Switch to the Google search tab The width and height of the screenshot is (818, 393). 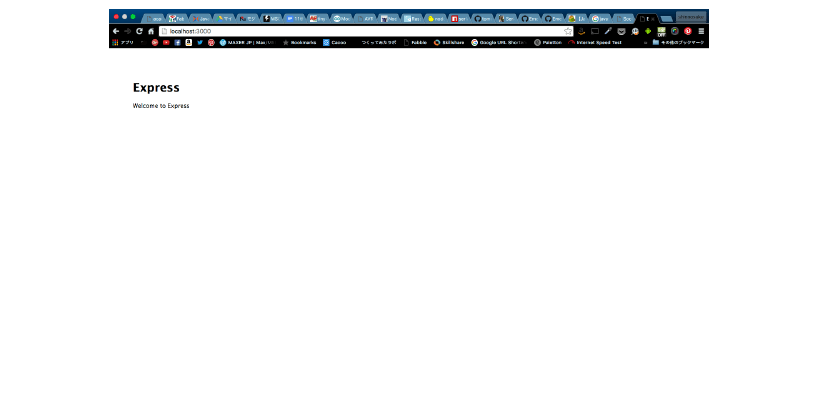[599, 19]
